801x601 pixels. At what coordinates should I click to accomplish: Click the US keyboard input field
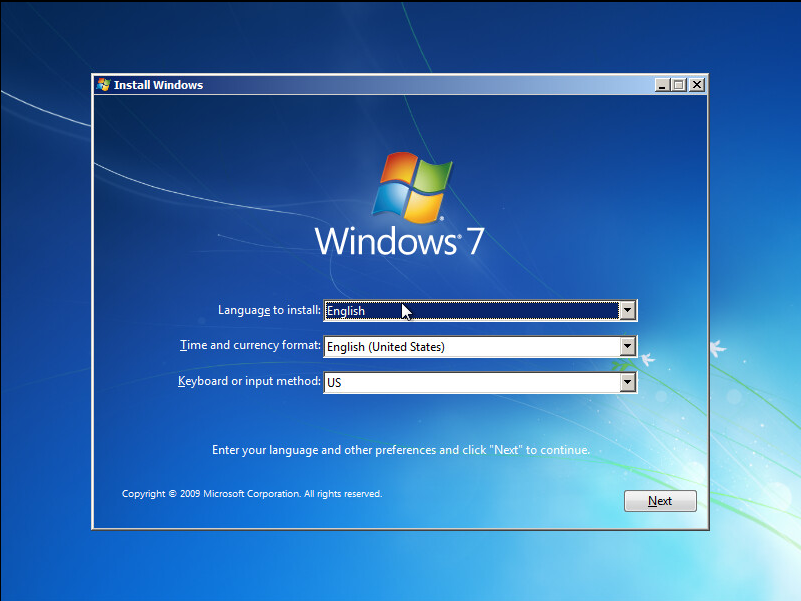470,382
